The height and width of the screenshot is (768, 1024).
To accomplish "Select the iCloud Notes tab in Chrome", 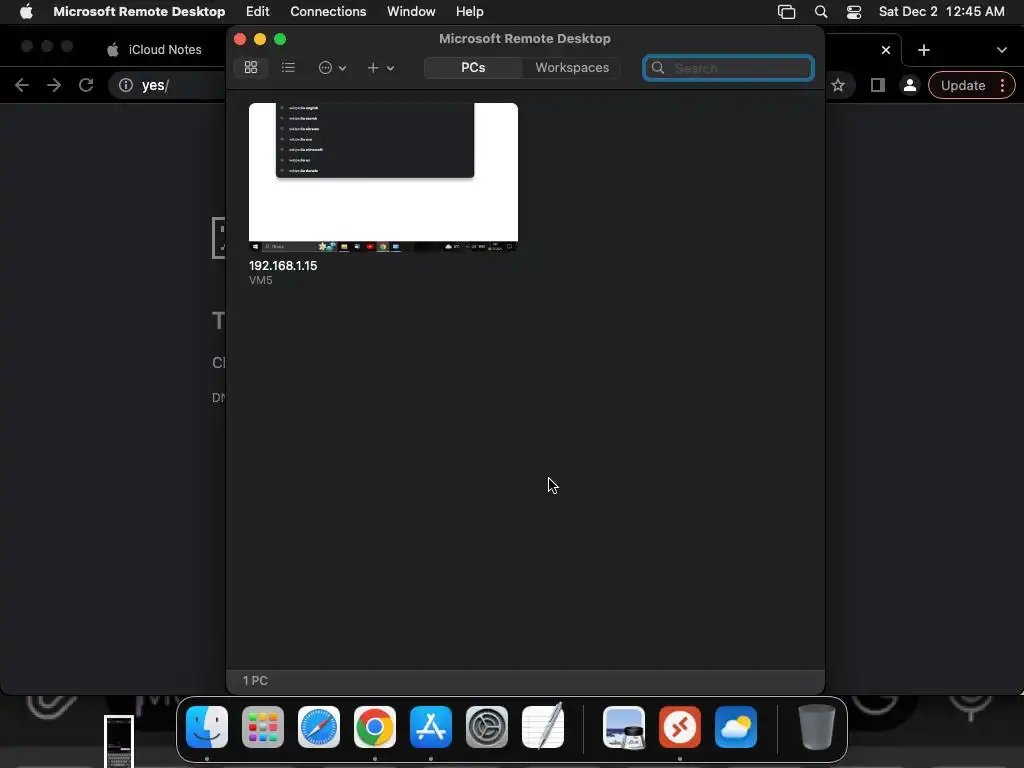I will coord(155,50).
